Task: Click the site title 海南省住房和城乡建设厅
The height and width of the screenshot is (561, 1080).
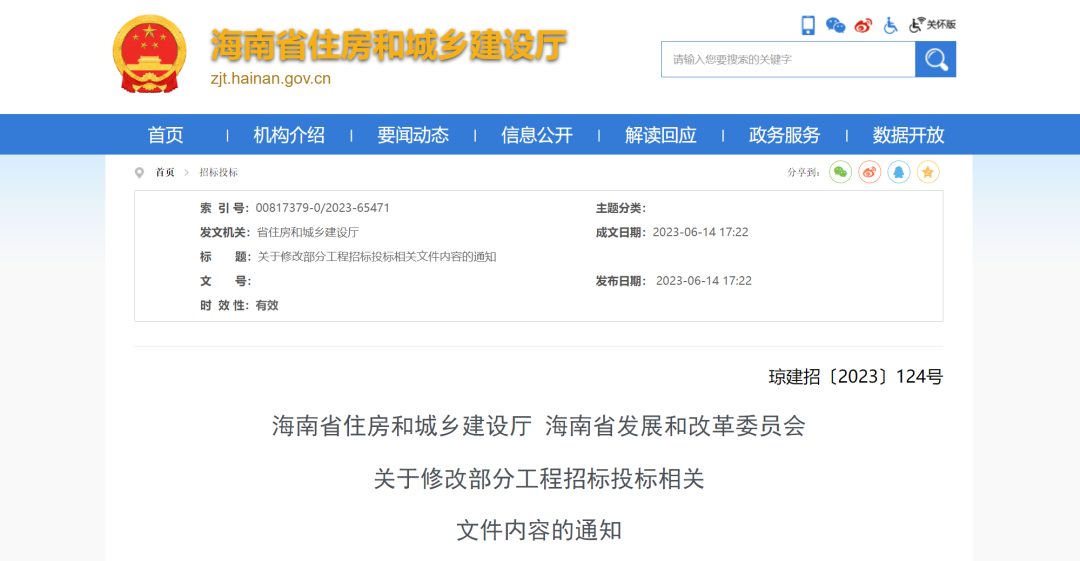Action: [x=388, y=45]
